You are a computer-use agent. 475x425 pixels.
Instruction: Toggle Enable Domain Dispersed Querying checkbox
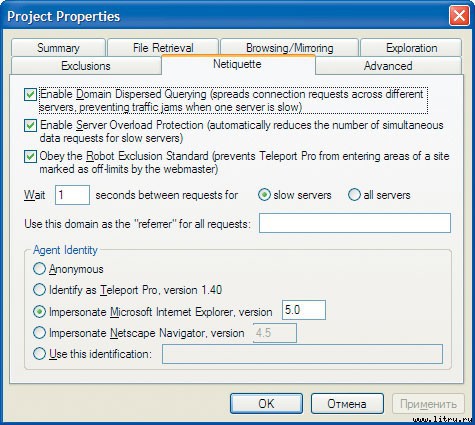30,95
